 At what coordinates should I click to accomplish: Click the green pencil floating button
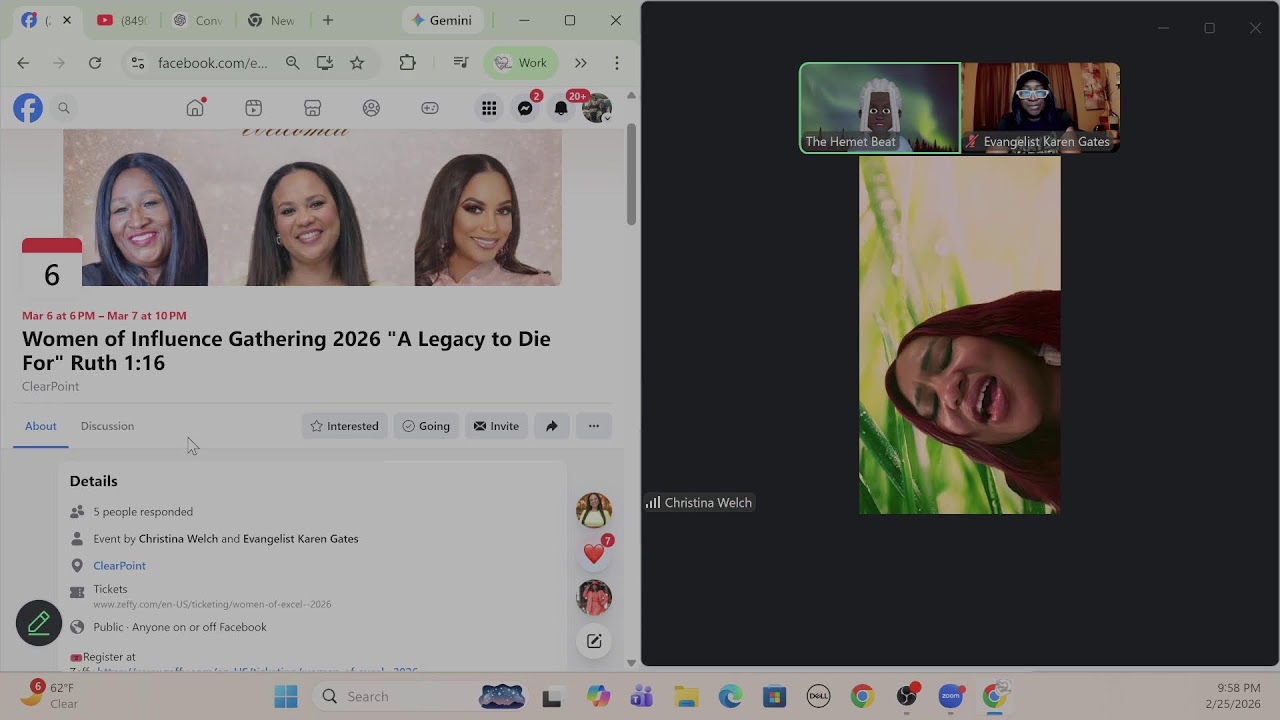tap(39, 623)
